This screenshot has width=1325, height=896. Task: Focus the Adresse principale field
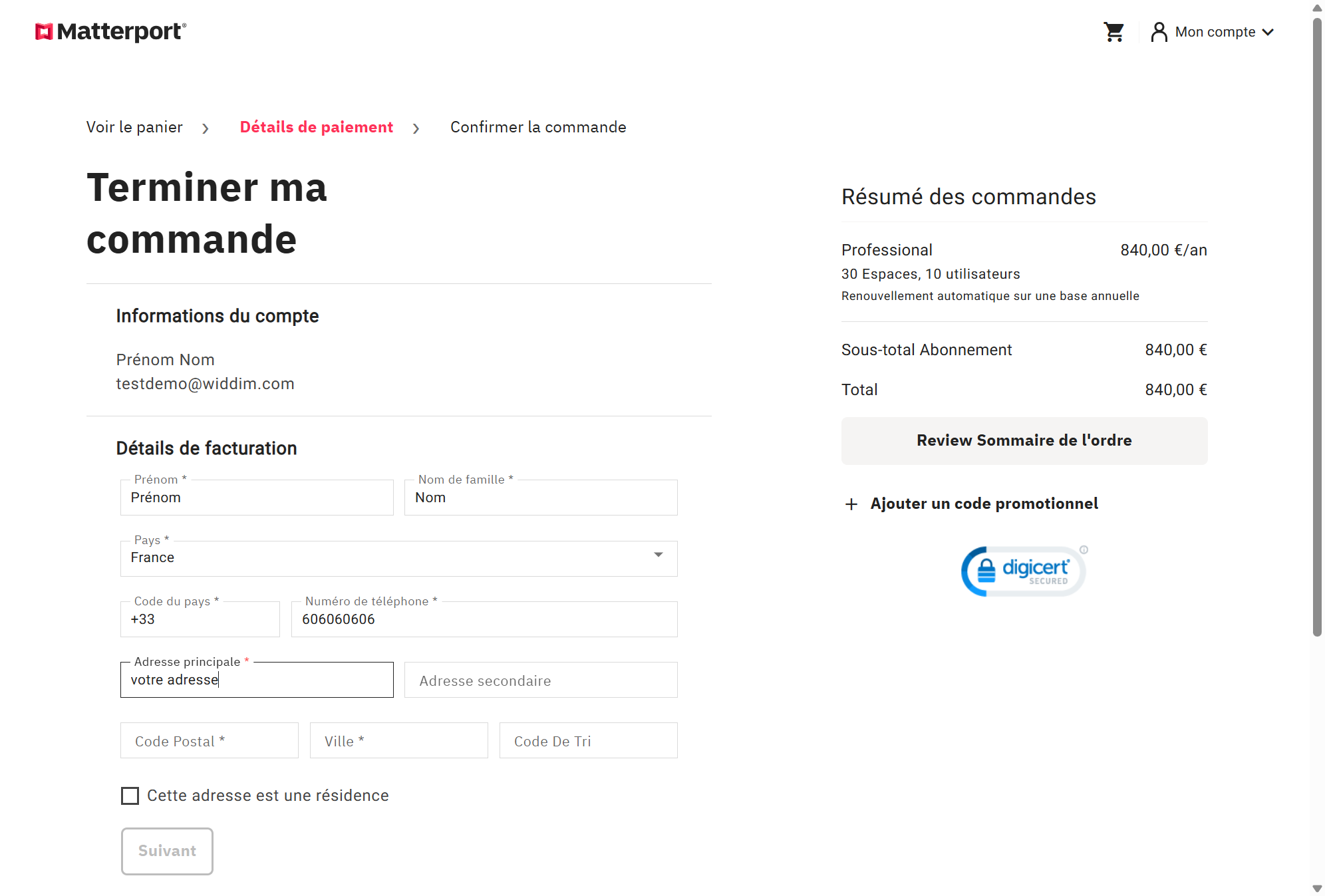(x=257, y=680)
